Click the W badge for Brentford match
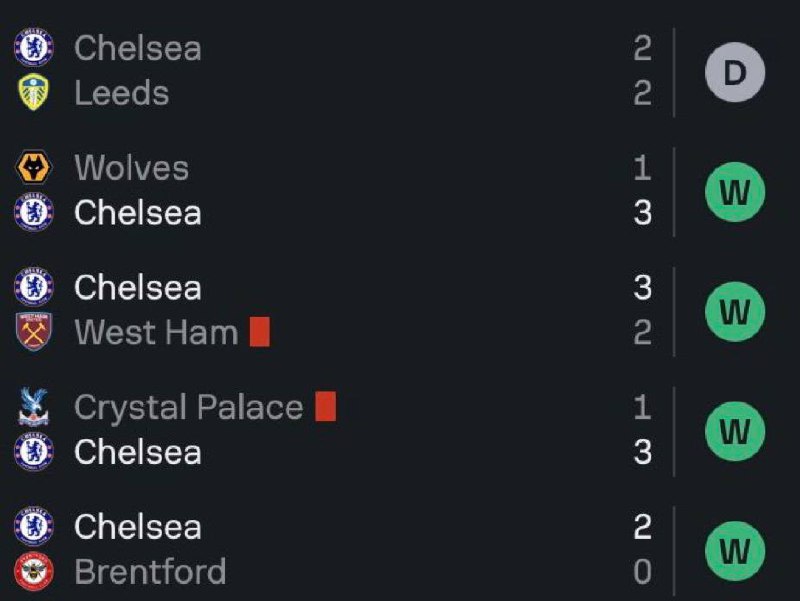This screenshot has height=601, width=800. pos(735,551)
